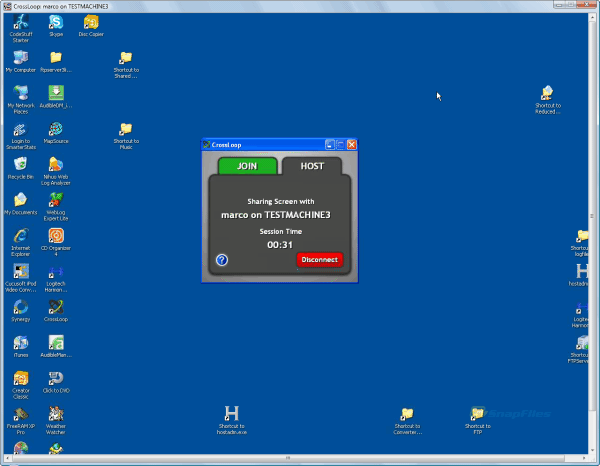This screenshot has width=600, height=466.
Task: Select the HOST tab
Action: pyautogui.click(x=311, y=166)
